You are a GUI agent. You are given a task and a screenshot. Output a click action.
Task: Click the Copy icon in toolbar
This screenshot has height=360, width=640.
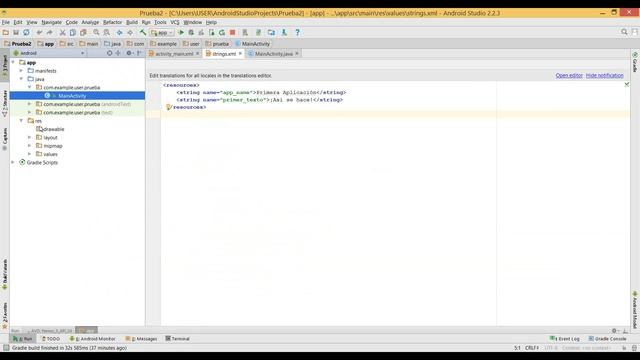point(73,32)
